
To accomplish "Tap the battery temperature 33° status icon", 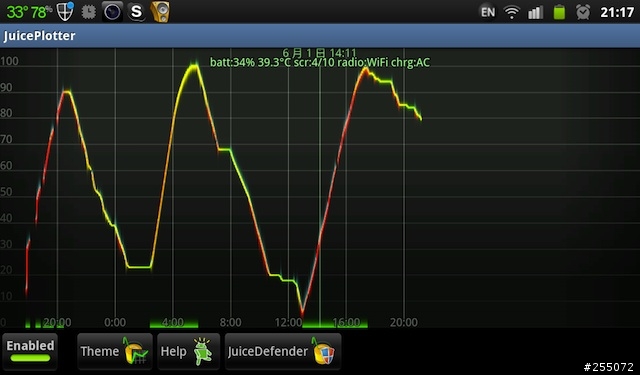I will coord(18,12).
